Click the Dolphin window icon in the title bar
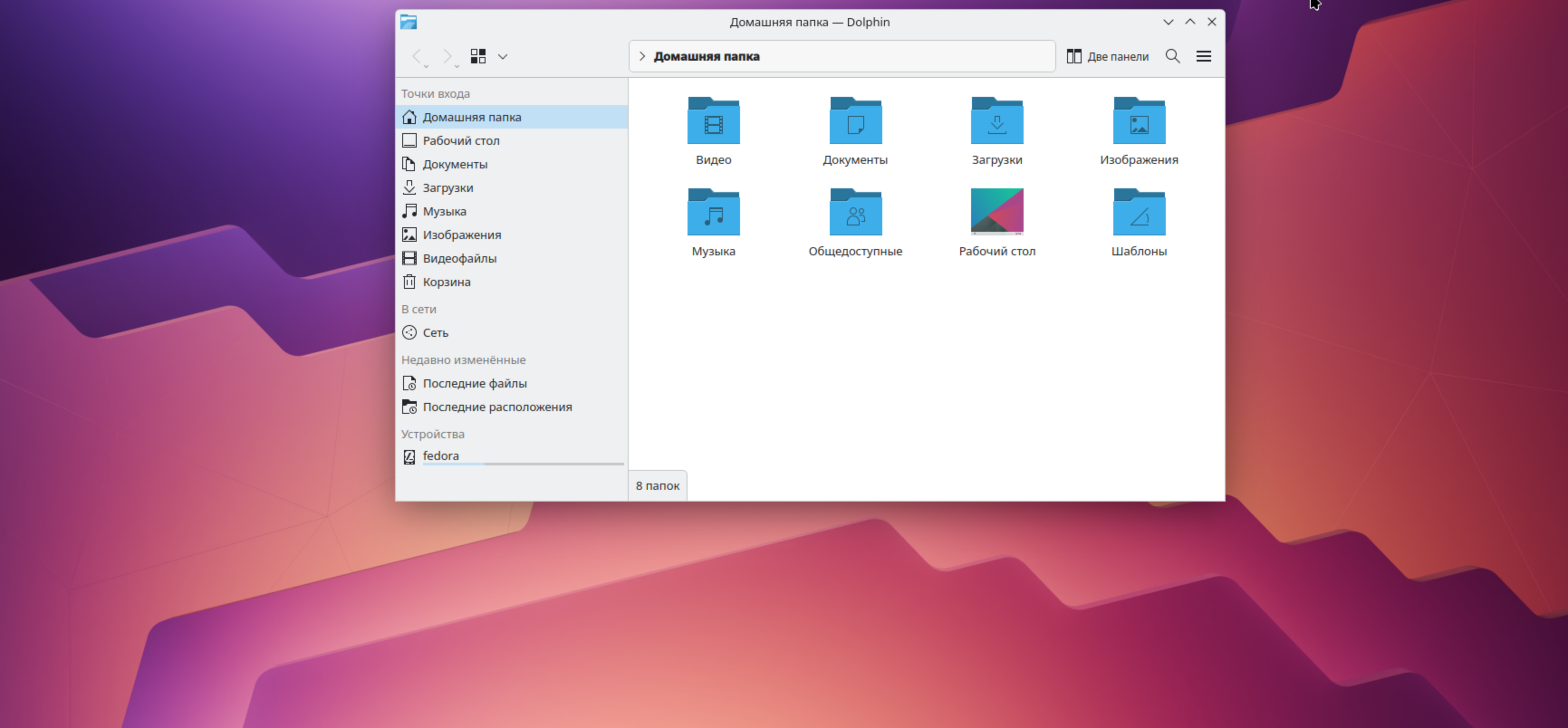Image resolution: width=1568 pixels, height=728 pixels. (409, 22)
